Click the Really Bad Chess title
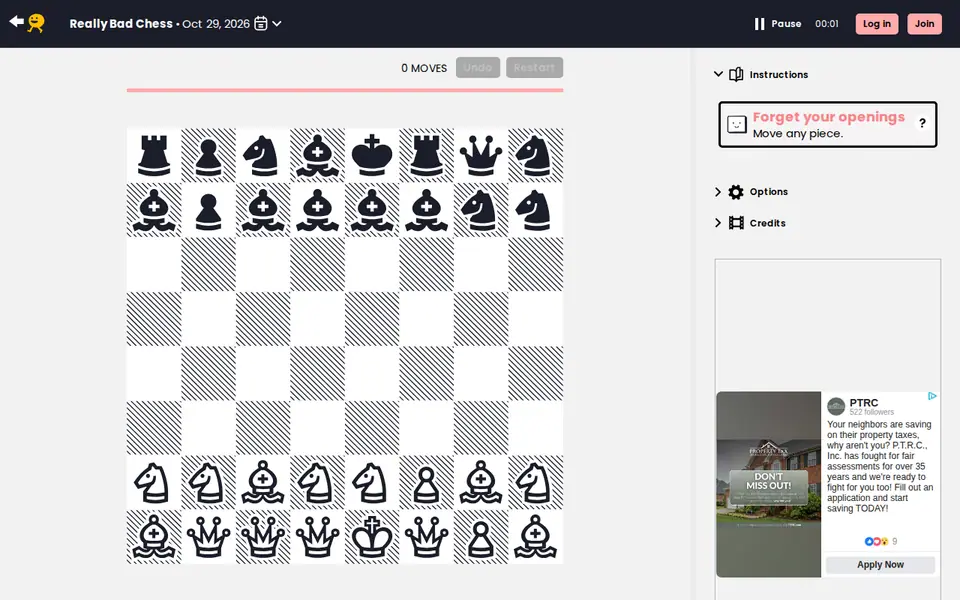 point(121,23)
